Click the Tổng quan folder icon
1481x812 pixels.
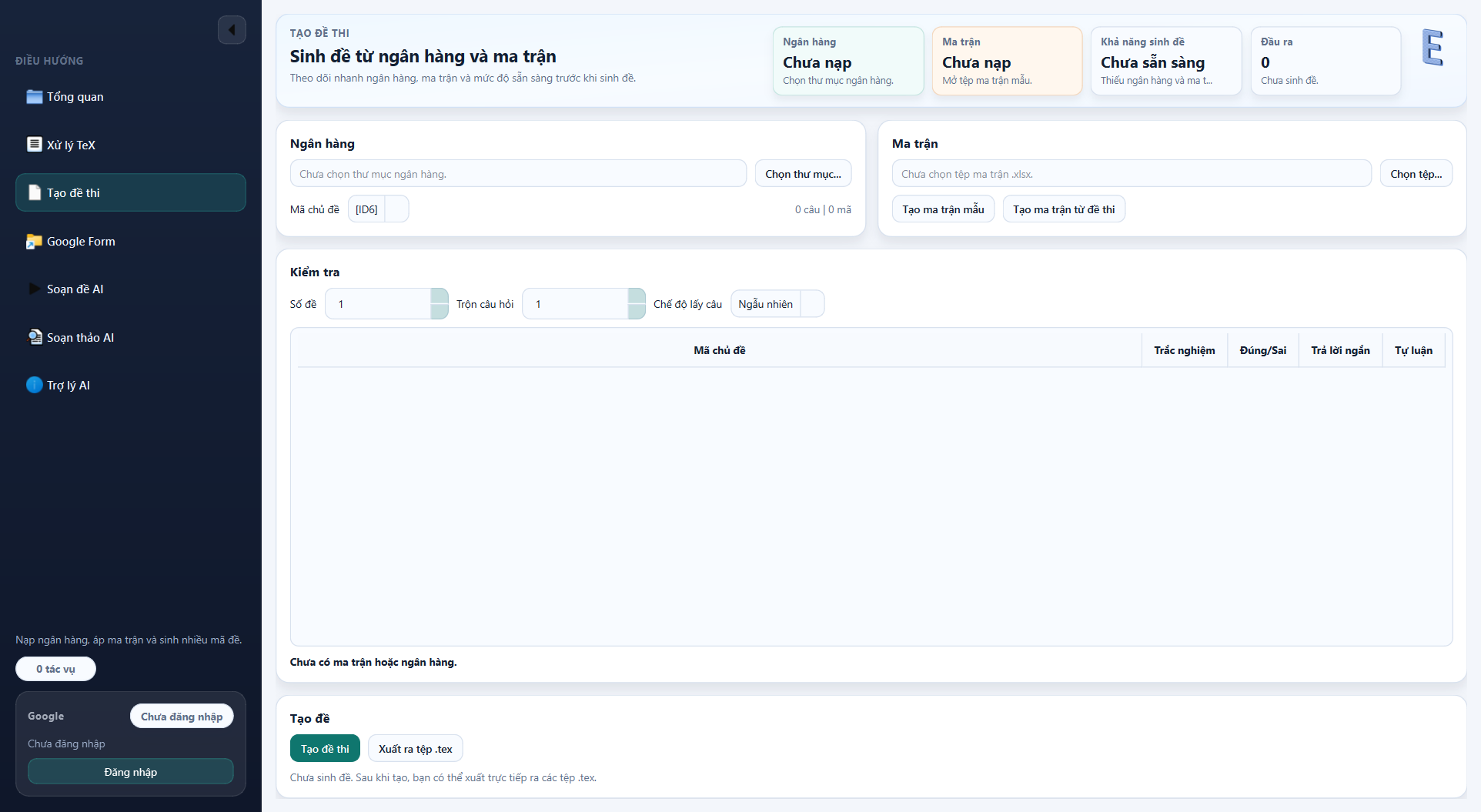34,97
